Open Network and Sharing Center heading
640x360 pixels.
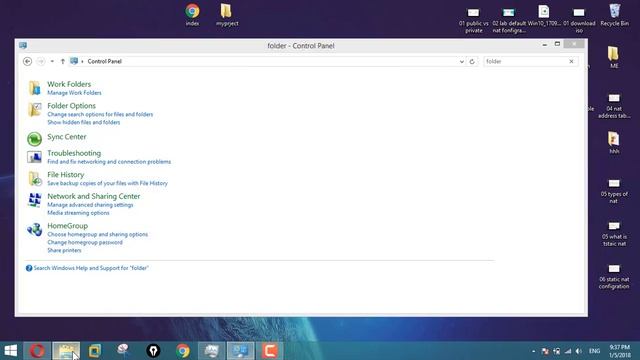tap(93, 196)
